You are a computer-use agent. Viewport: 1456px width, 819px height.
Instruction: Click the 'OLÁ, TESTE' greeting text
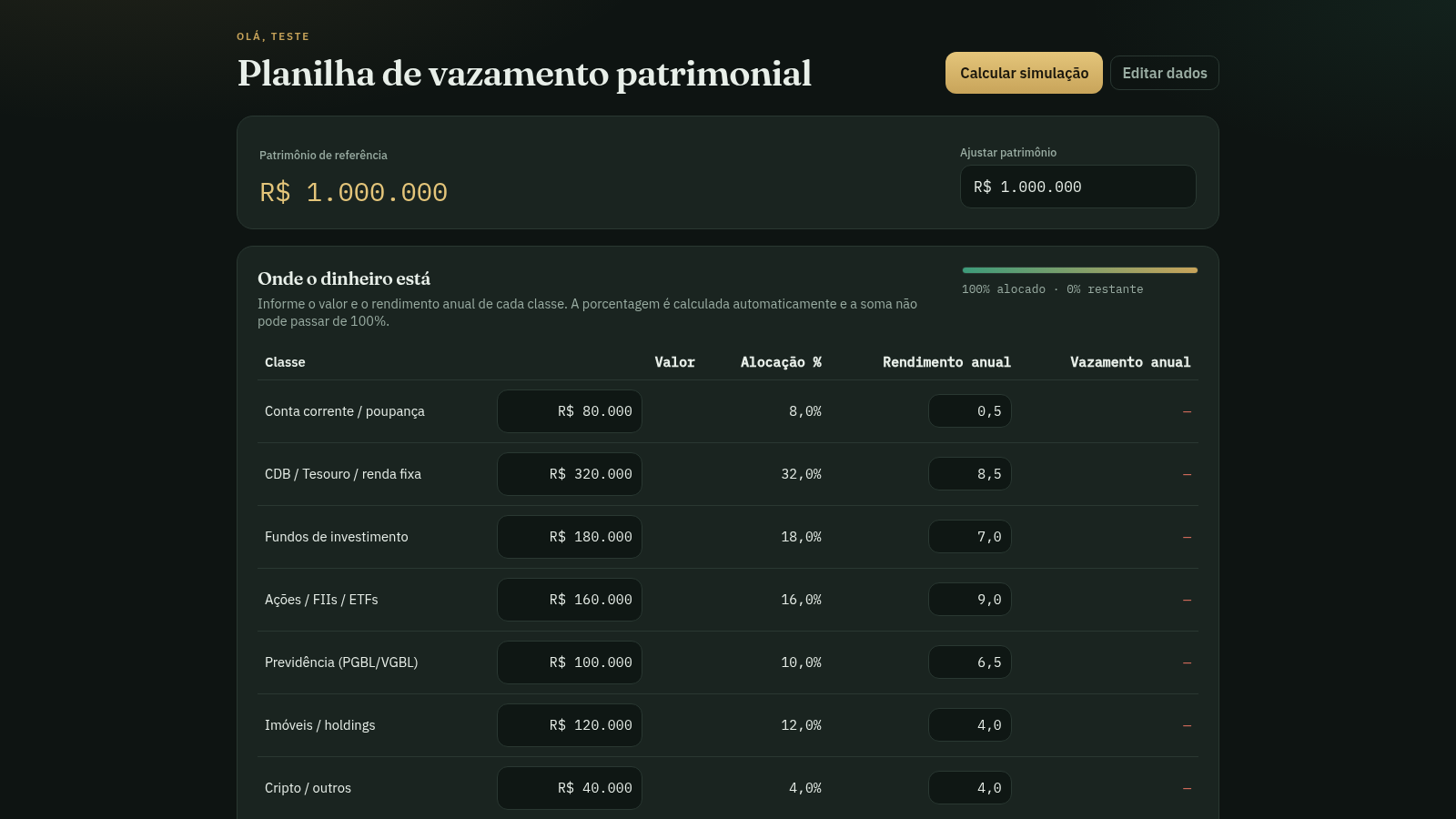tap(273, 36)
